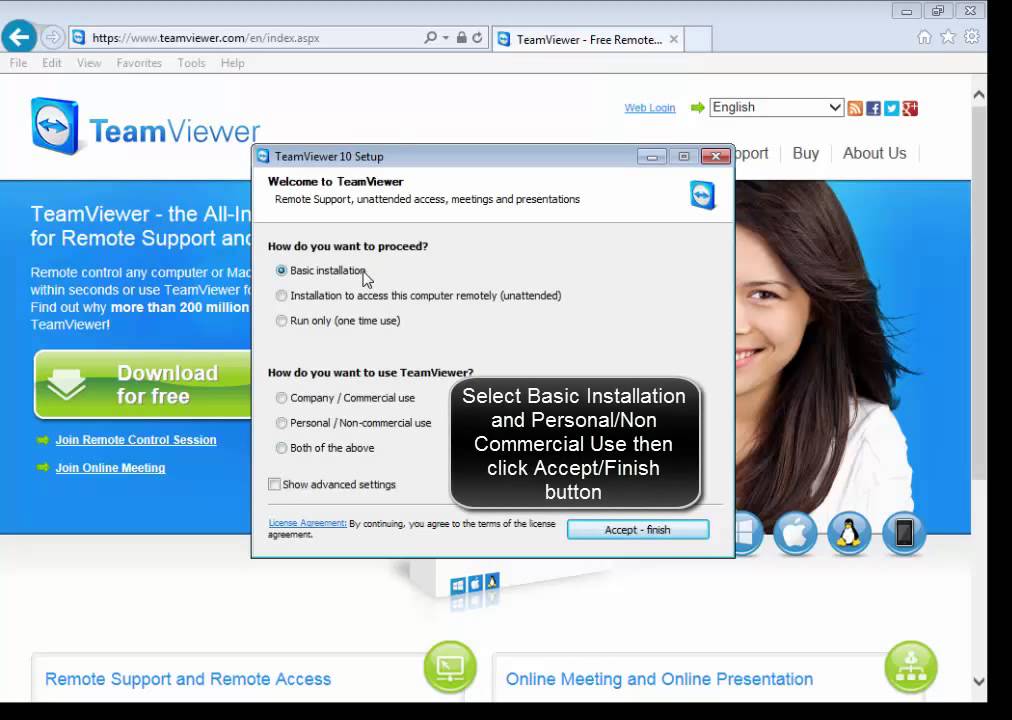Open the View menu

pos(89,63)
